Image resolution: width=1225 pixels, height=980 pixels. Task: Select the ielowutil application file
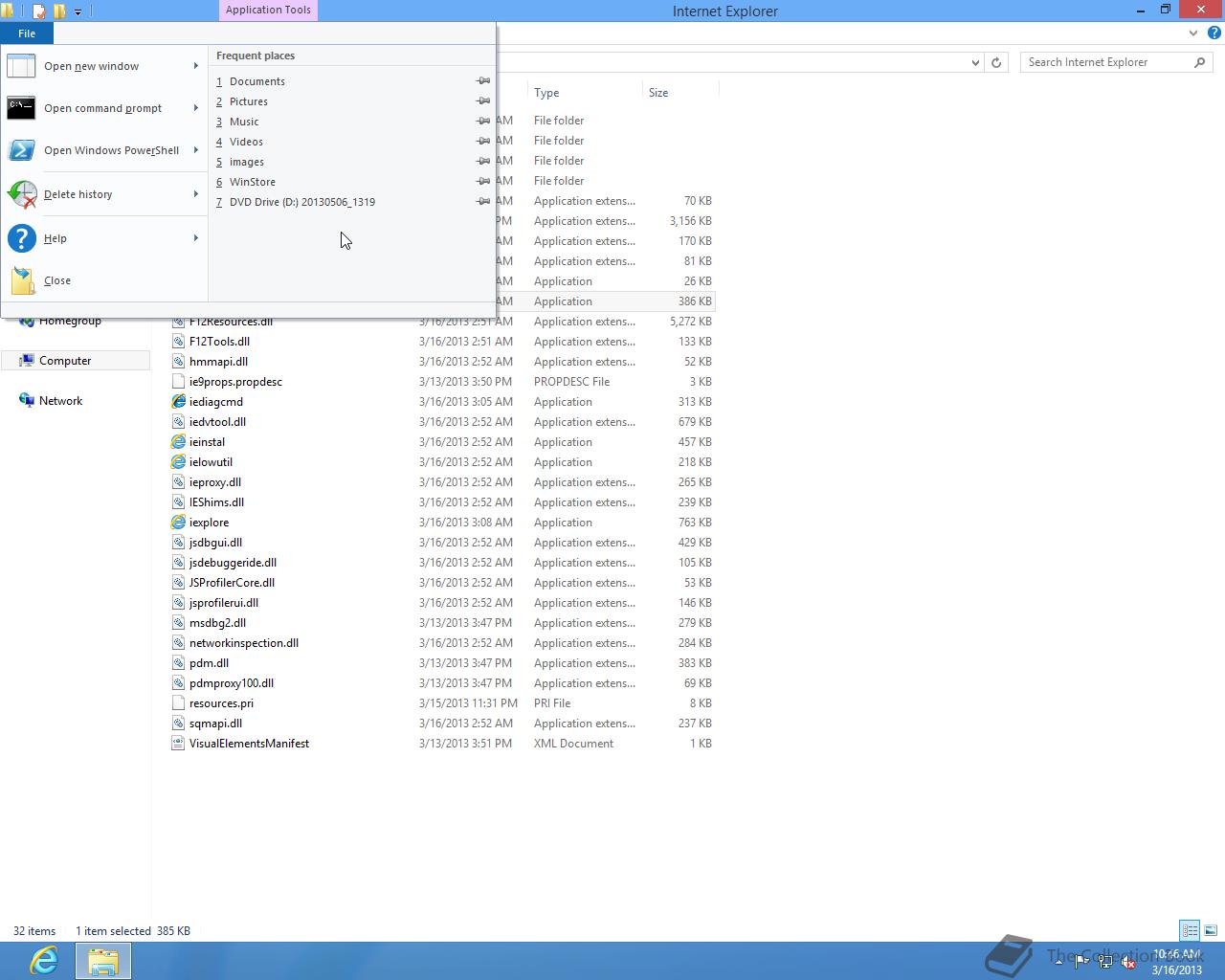[x=211, y=462]
